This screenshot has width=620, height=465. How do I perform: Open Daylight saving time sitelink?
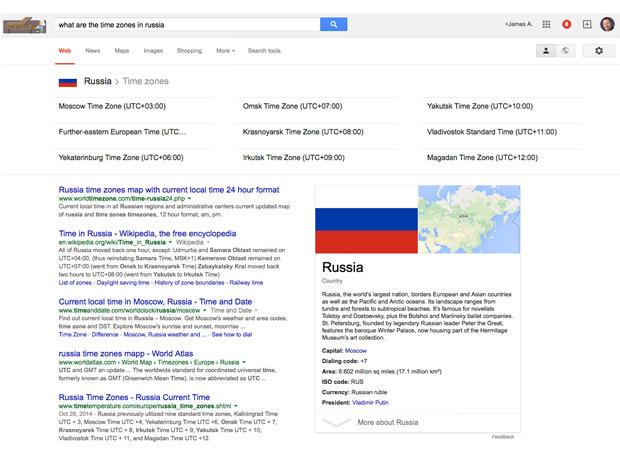point(123,283)
